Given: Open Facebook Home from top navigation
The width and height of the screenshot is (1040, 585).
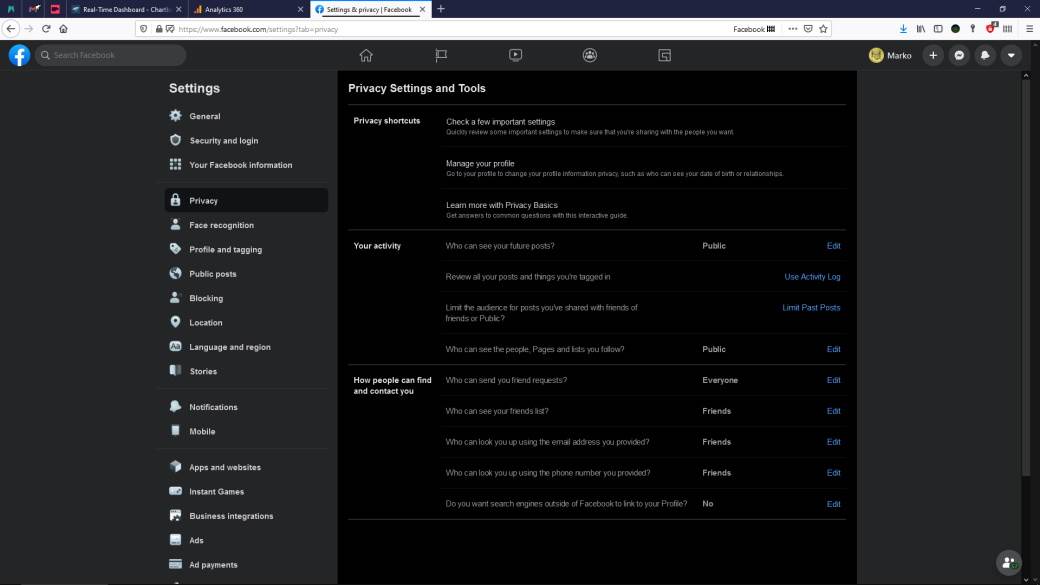Looking at the screenshot, I should (x=366, y=55).
